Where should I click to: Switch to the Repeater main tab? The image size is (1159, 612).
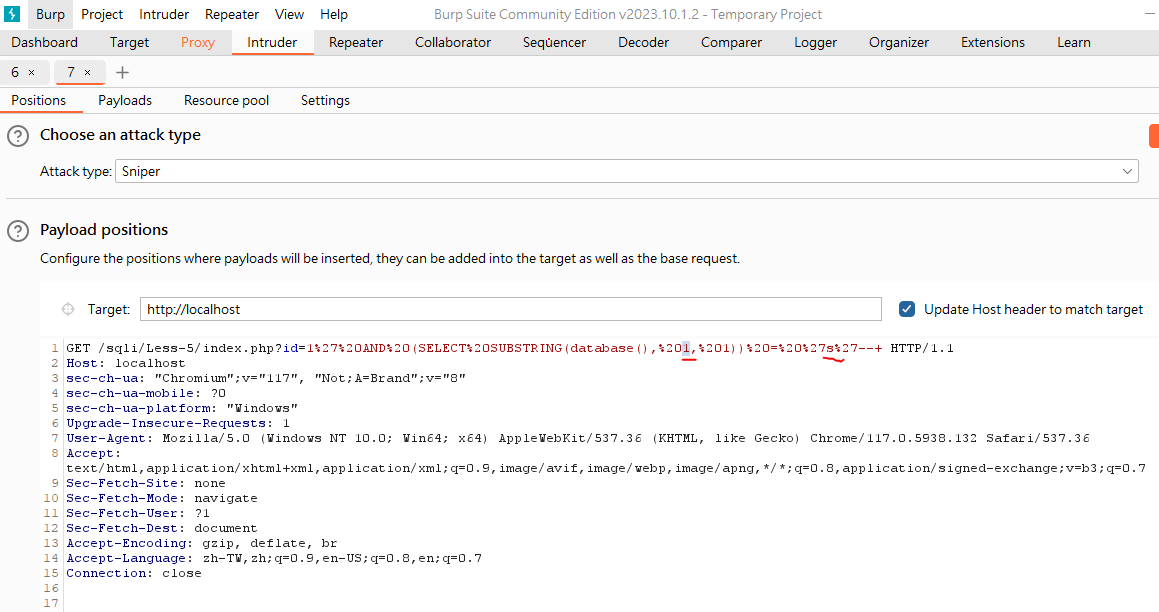(x=356, y=43)
